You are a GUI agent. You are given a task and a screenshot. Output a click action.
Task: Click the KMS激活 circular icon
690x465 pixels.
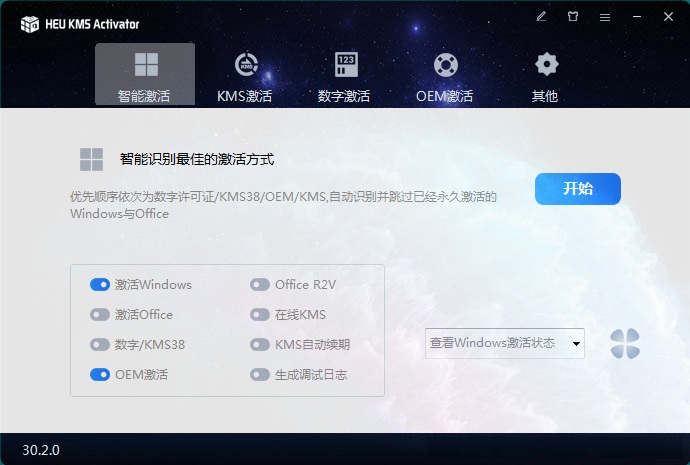[x=246, y=65]
